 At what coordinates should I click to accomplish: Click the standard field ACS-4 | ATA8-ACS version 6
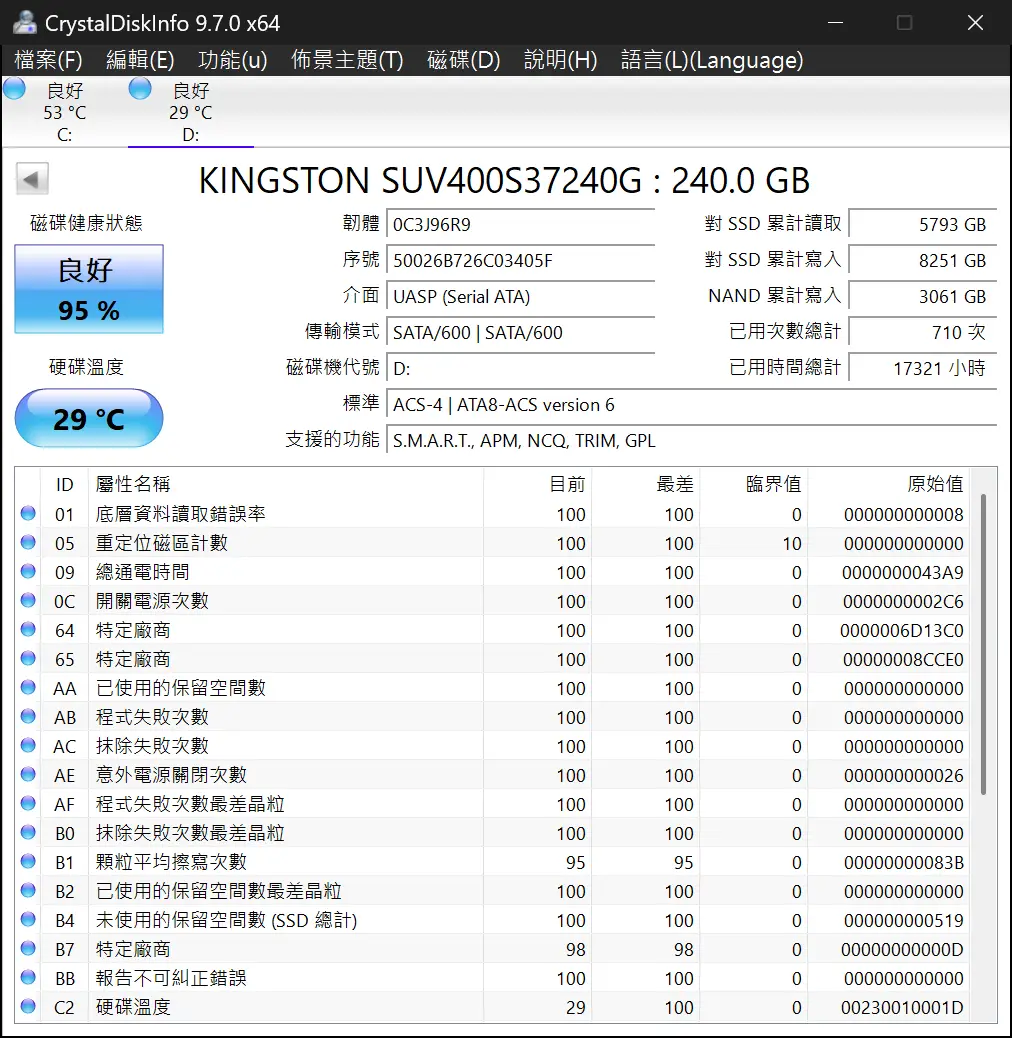[692, 404]
